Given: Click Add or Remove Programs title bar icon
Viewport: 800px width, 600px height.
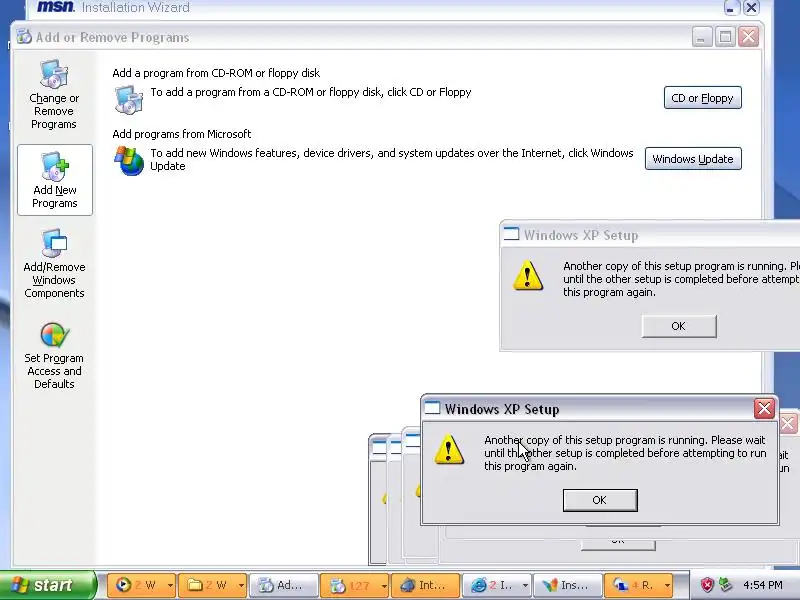Looking at the screenshot, I should click(23, 37).
